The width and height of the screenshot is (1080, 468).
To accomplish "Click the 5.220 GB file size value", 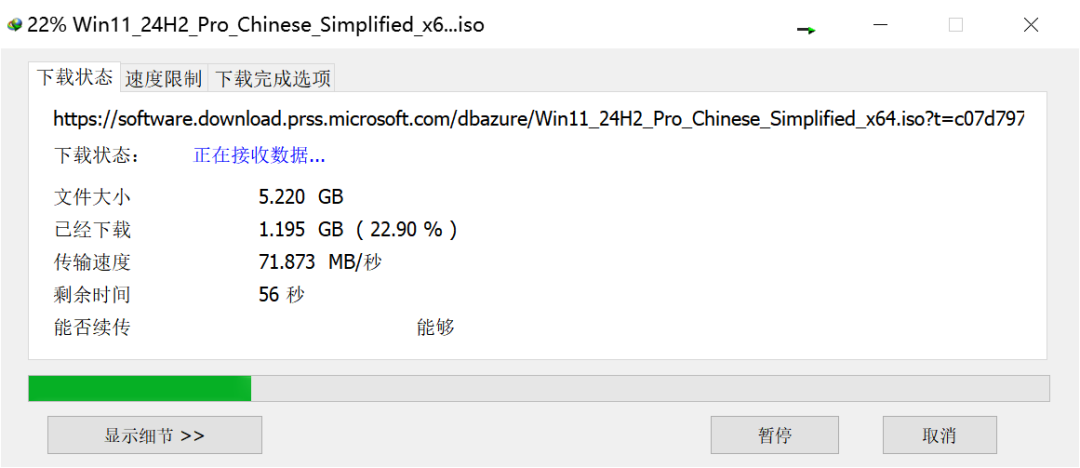I will click(x=300, y=197).
